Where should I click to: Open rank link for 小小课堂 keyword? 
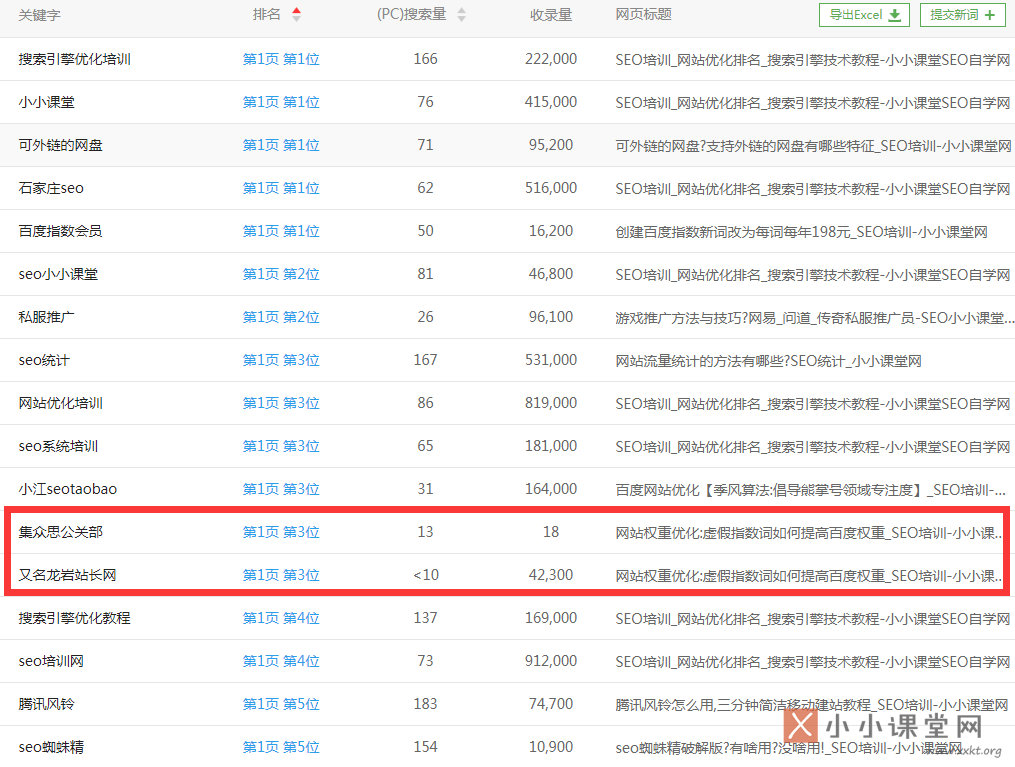click(x=281, y=102)
